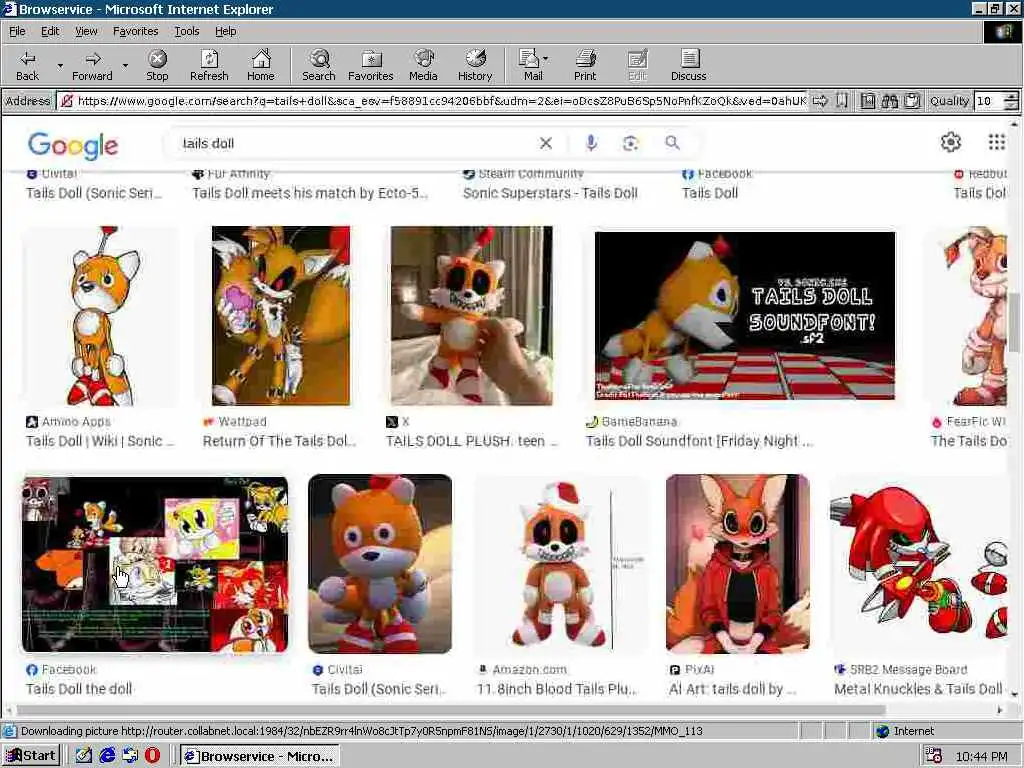Go to the Home page

tap(261, 65)
